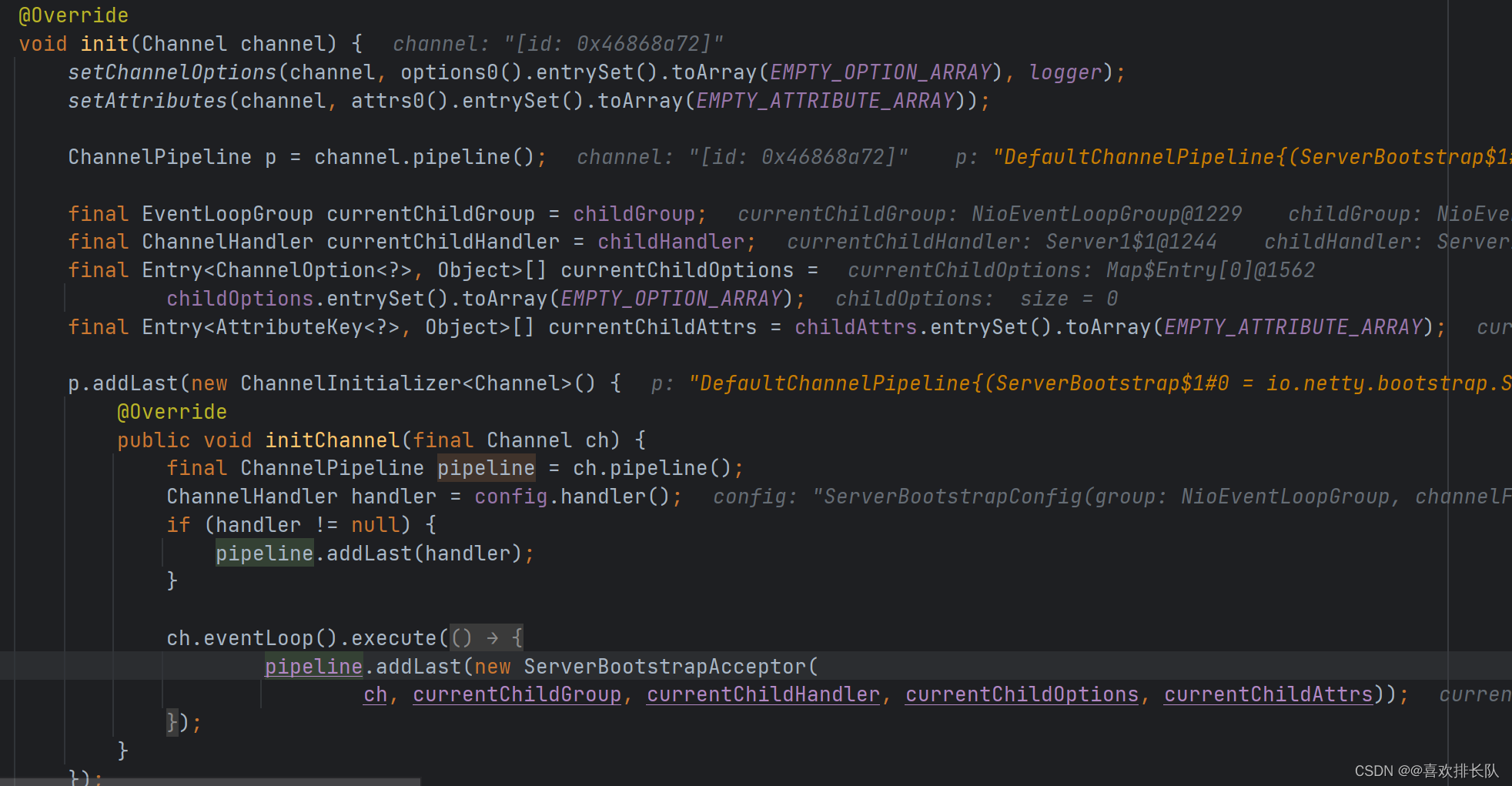The image size is (1512, 786).
Task: Click the highlighted pipeline variable declaration
Action: tap(486, 468)
